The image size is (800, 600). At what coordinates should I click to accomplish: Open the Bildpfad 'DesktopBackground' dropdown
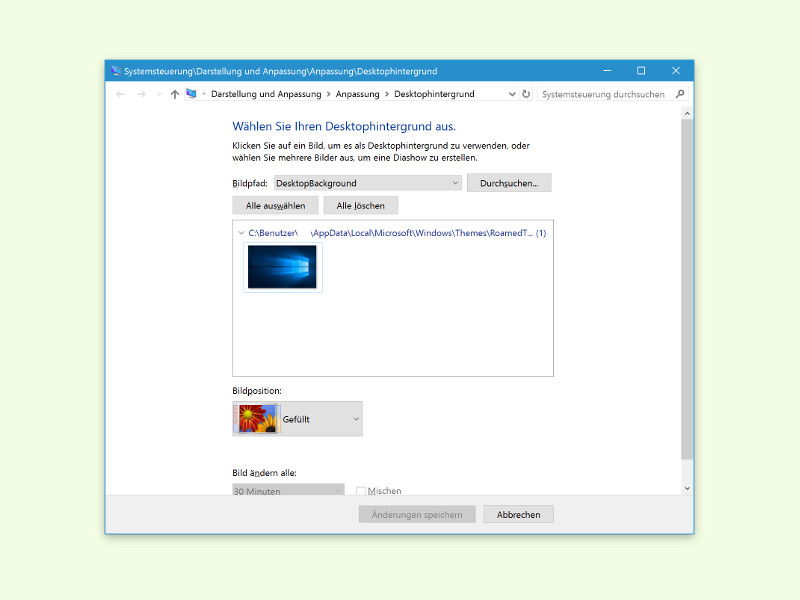click(367, 183)
